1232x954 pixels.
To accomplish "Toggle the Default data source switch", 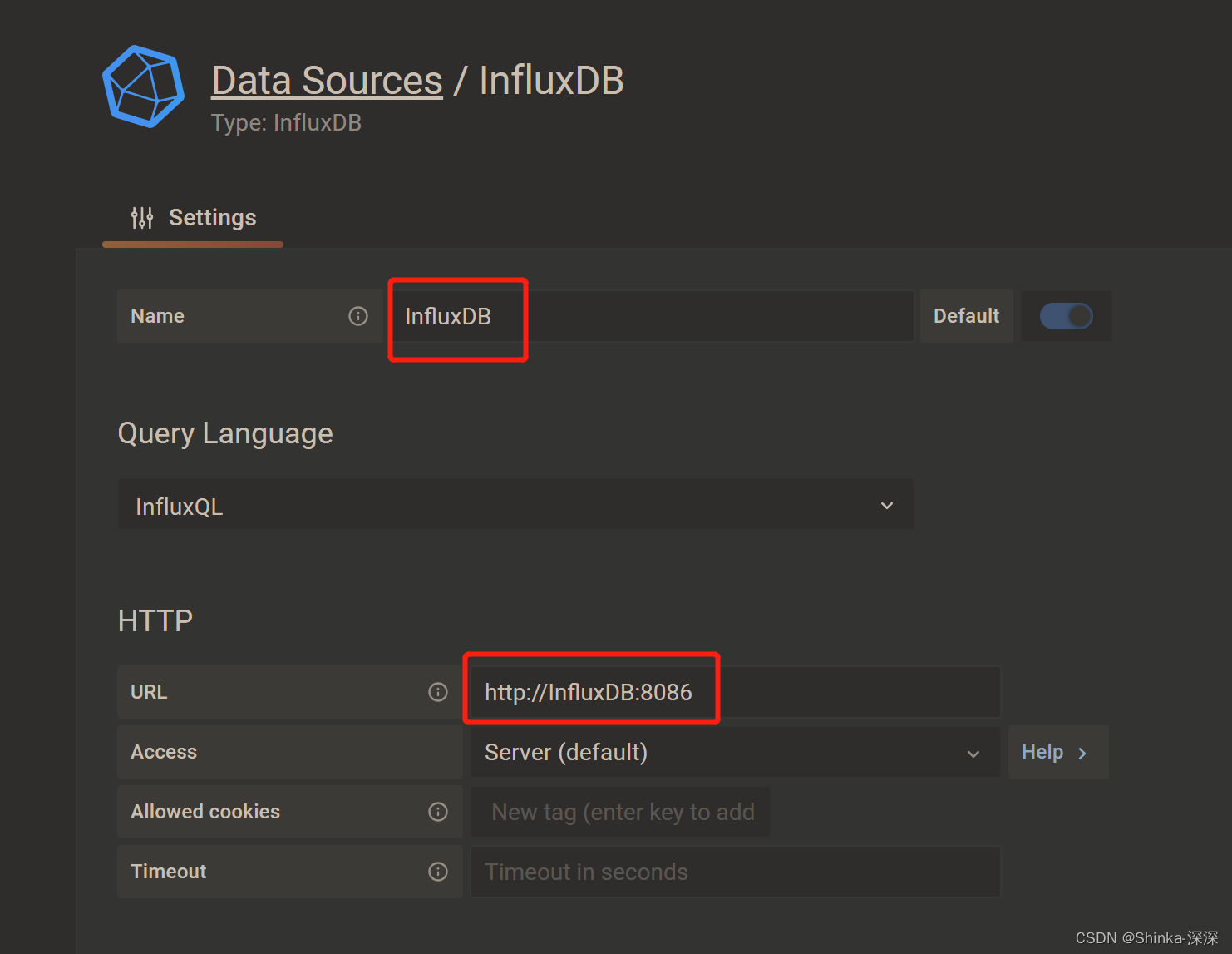I will (1067, 316).
